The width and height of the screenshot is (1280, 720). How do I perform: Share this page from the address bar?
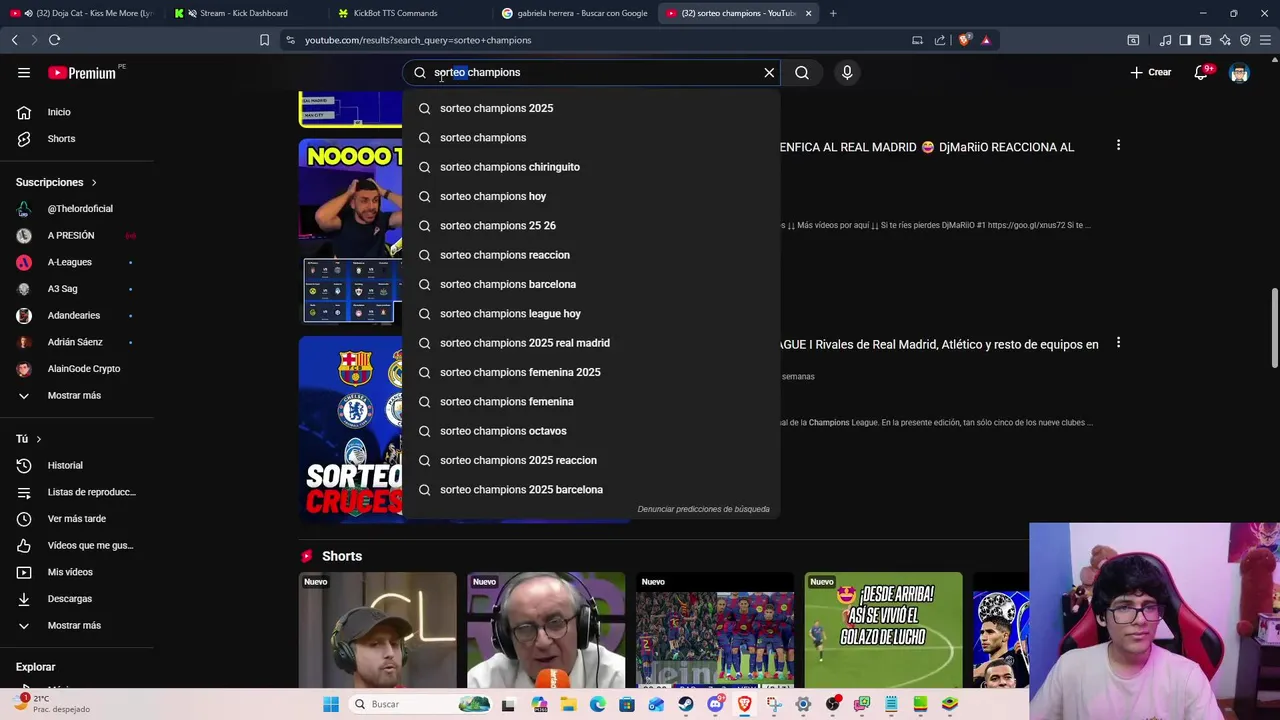click(x=940, y=40)
